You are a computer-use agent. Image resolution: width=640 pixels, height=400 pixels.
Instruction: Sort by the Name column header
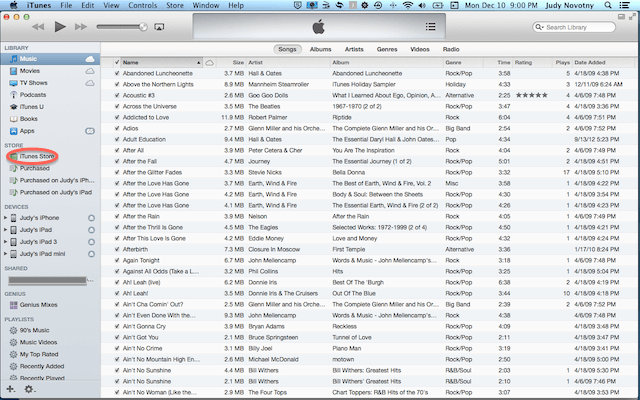click(x=162, y=63)
